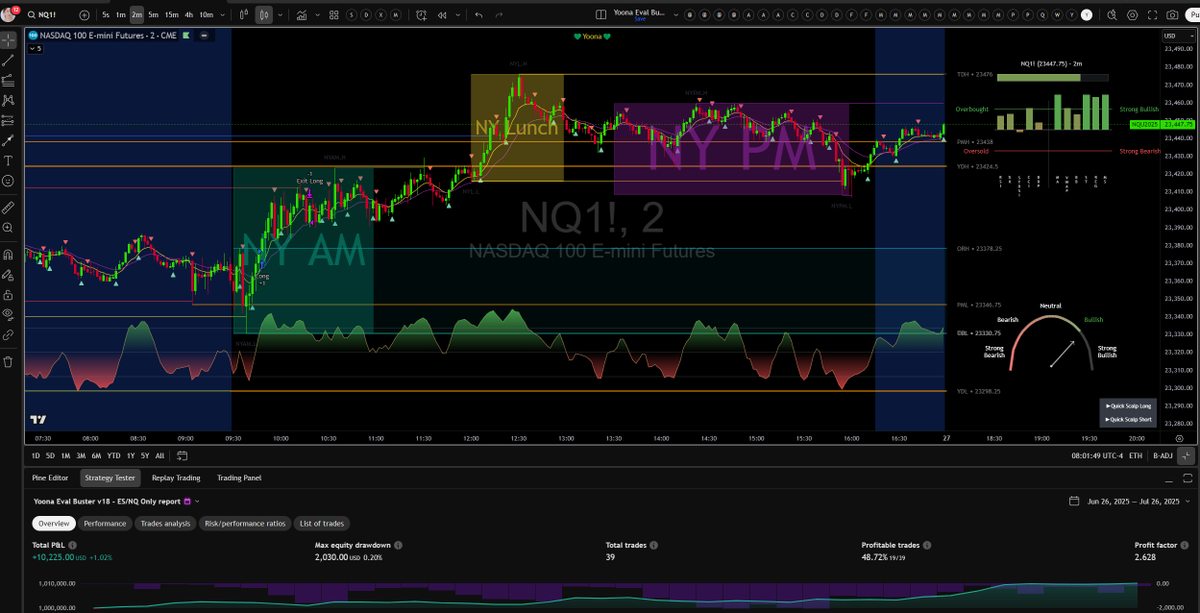
Task: Open the Risk/performance ratios tab
Action: pyautogui.click(x=245, y=523)
